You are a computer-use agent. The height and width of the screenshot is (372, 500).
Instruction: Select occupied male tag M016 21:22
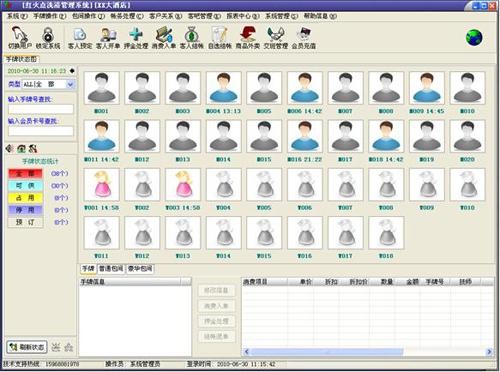[305, 136]
